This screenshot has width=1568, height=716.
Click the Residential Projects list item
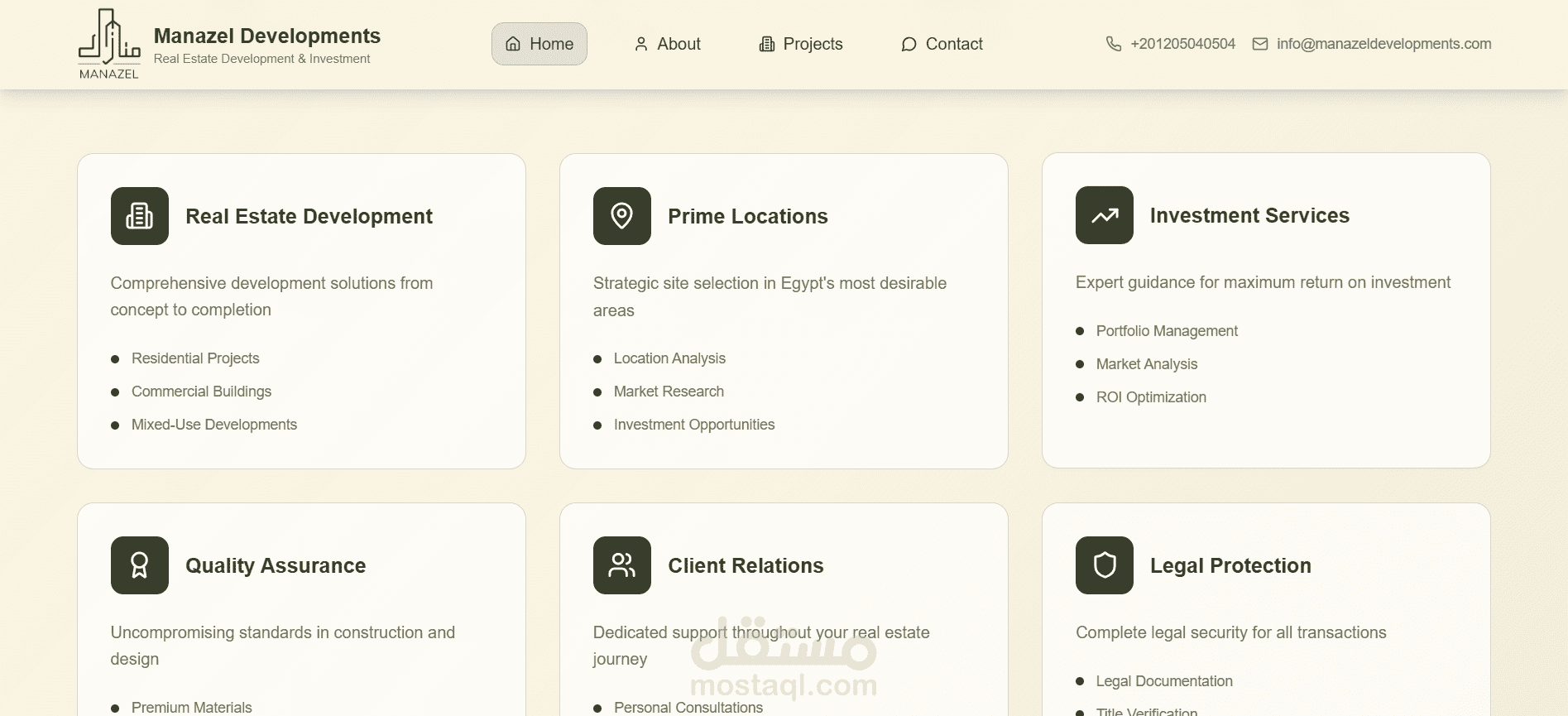pyautogui.click(x=195, y=358)
